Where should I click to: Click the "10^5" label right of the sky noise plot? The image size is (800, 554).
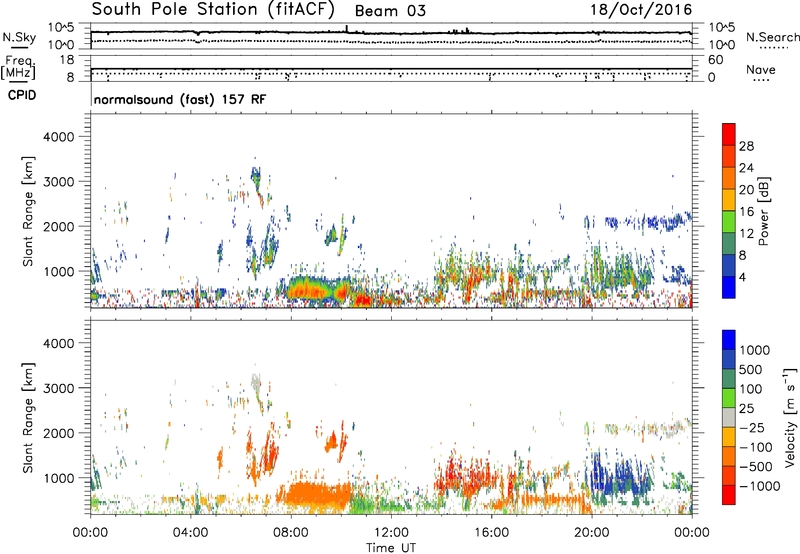tap(721, 28)
